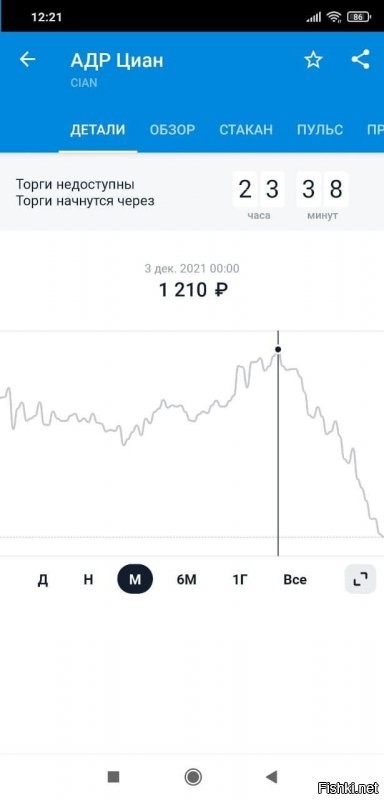The image size is (384, 800).
Task: Switch to the ДЕТАЛИ tab
Action: coord(97,130)
